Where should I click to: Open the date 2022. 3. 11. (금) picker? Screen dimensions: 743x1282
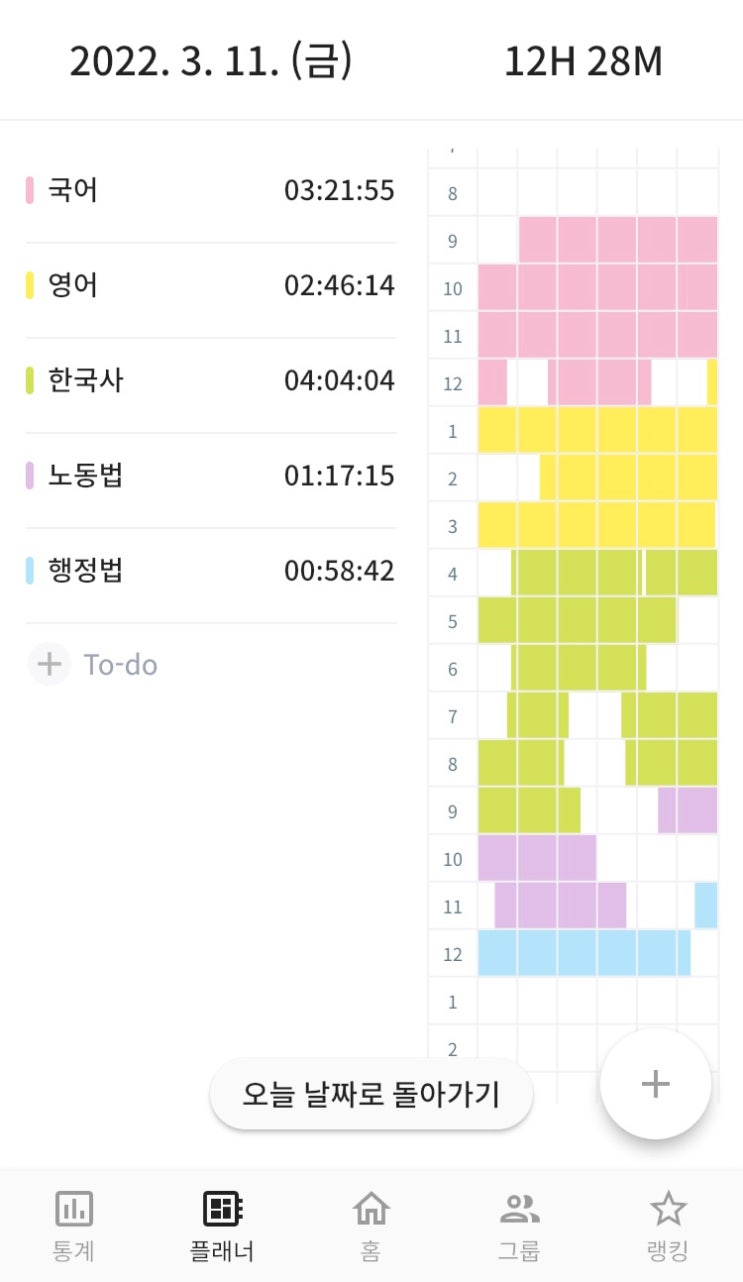[211, 62]
